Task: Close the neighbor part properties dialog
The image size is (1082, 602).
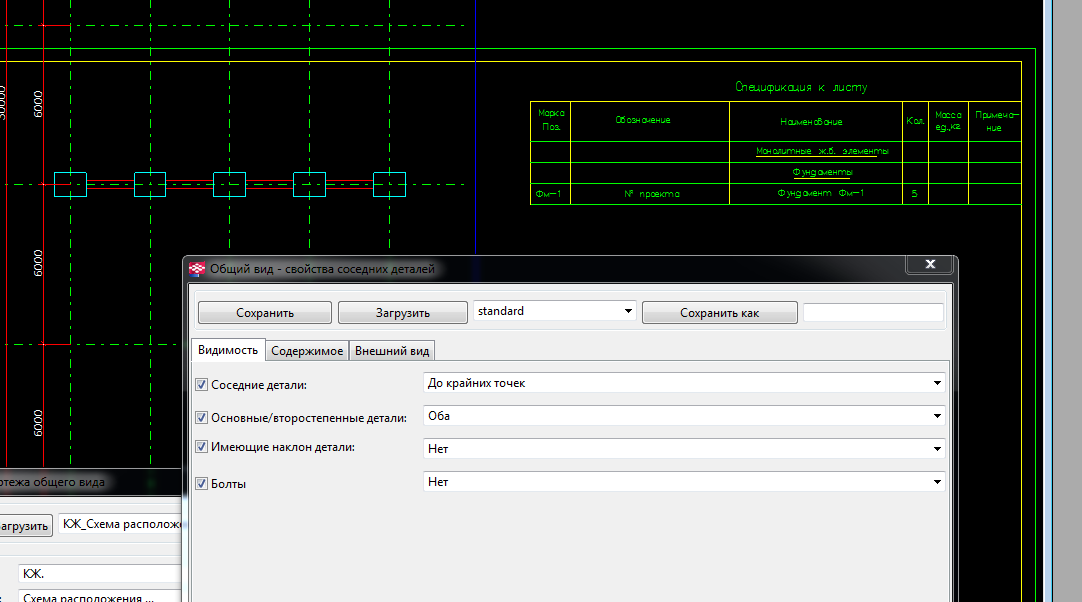Action: click(x=930, y=265)
